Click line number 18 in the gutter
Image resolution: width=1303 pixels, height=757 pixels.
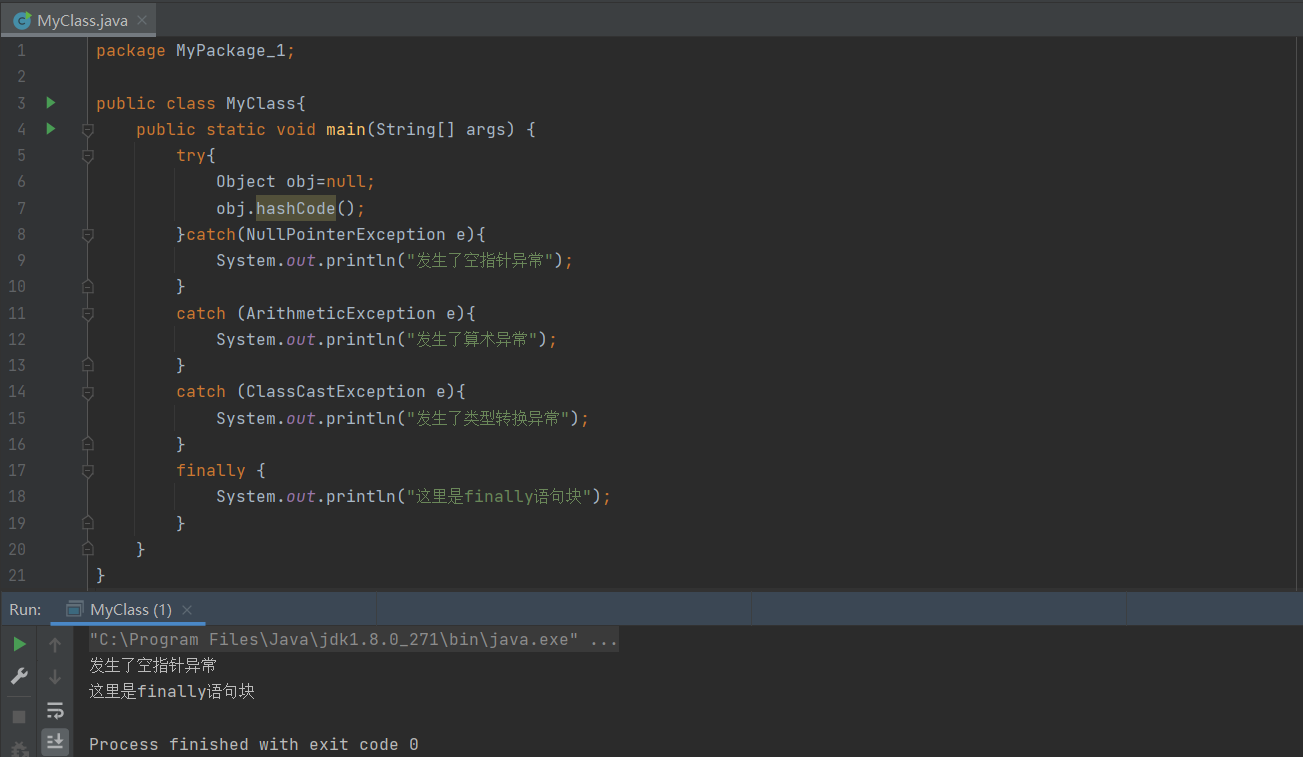coord(17,496)
